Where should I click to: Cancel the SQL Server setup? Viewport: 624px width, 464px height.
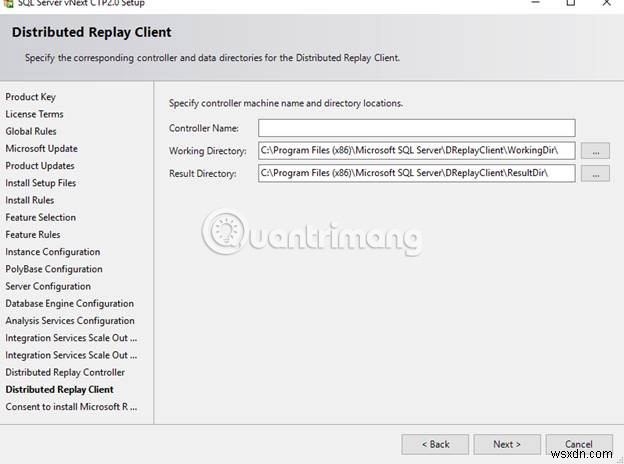[579, 444]
